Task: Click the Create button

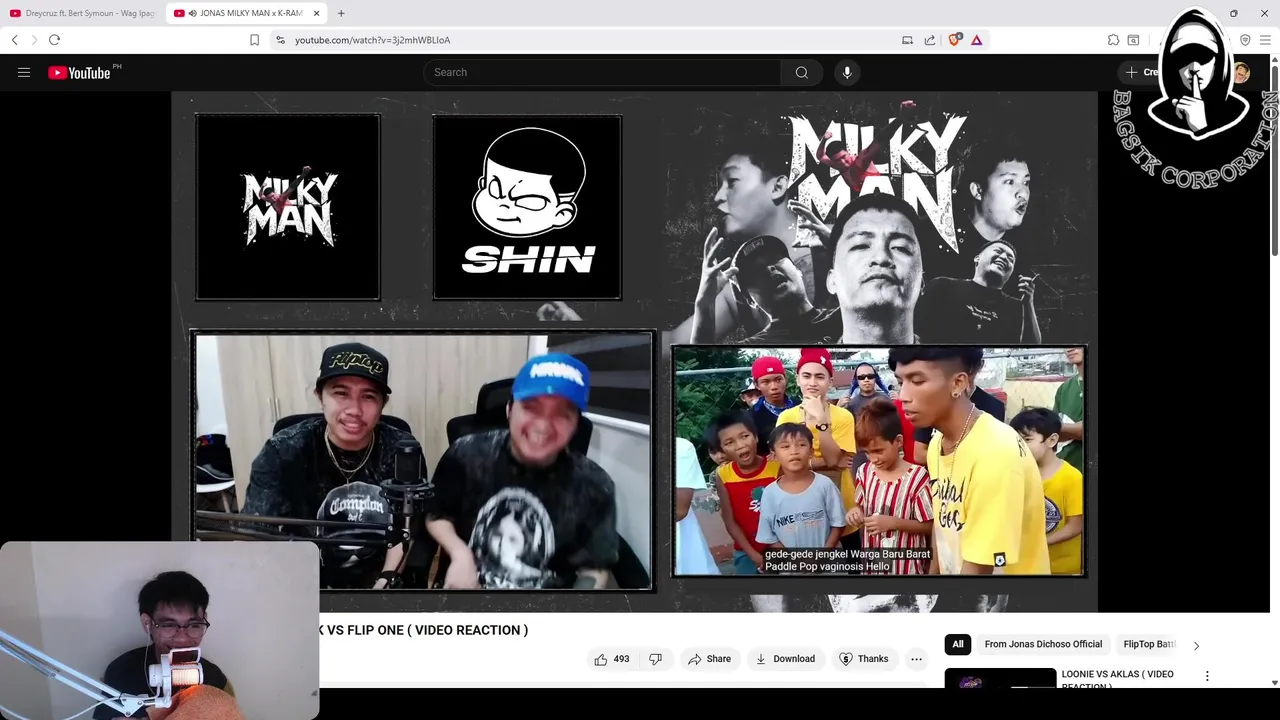Action: pyautogui.click(x=1140, y=72)
